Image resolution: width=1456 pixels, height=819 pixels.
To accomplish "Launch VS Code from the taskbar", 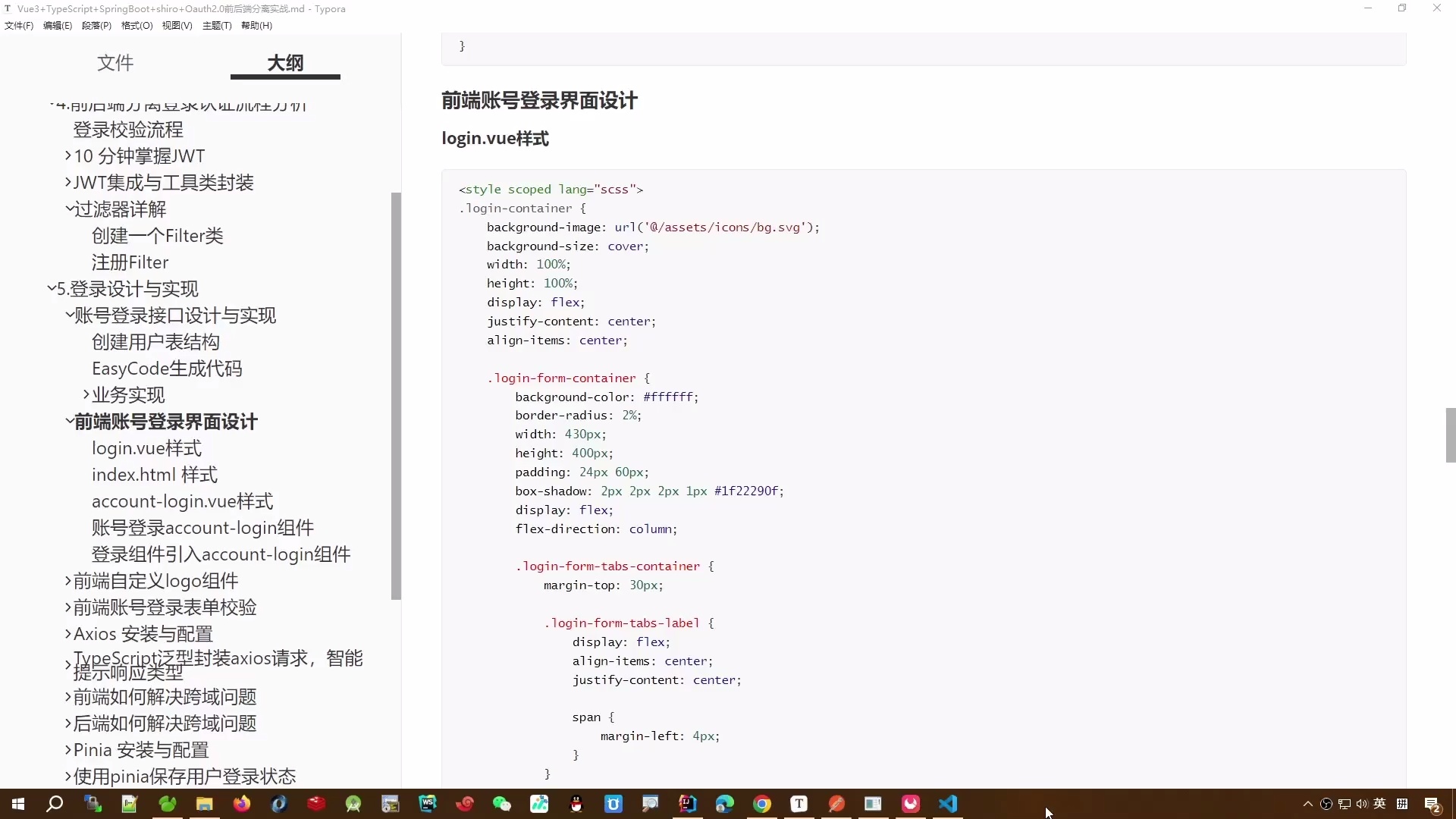I will pos(948,804).
